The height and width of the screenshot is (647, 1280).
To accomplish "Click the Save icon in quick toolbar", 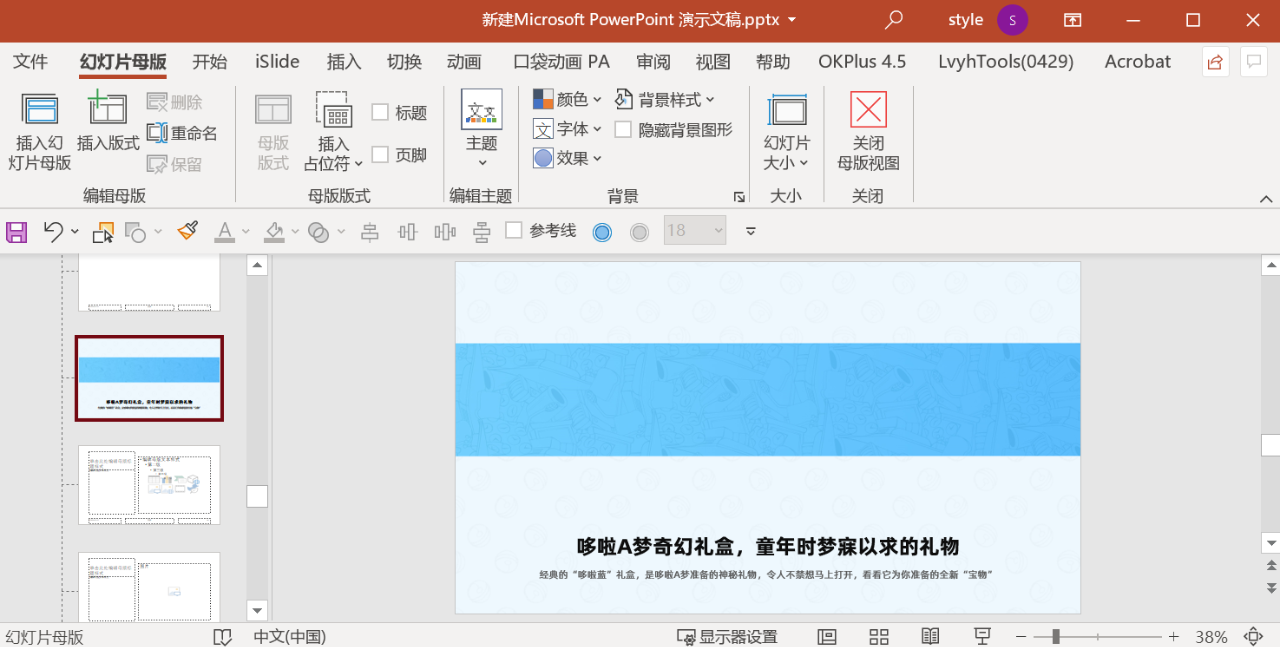I will 16,232.
